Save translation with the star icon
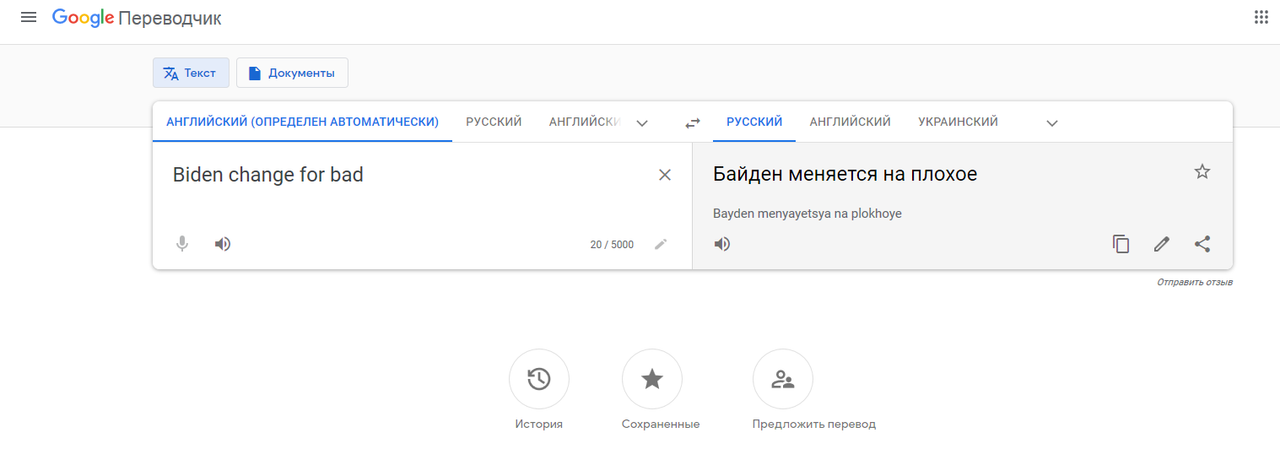The image size is (1280, 455). 1202,172
